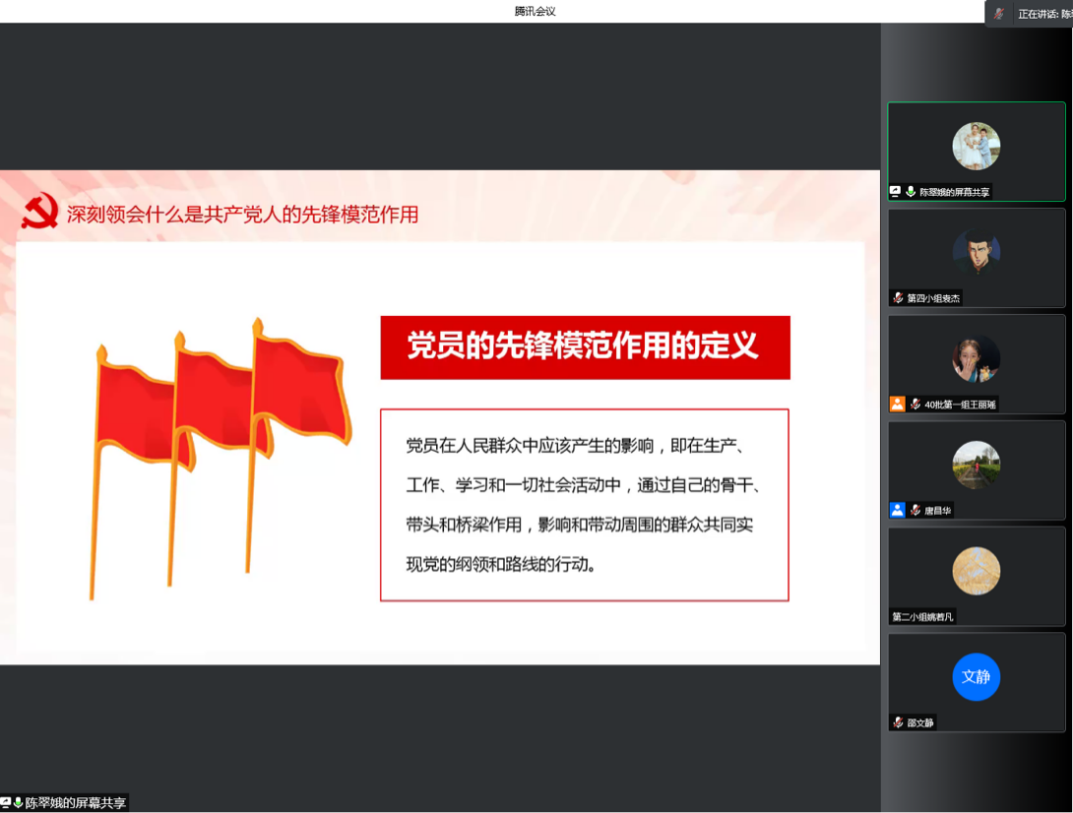Image resolution: width=1073 pixels, height=813 pixels.
Task: Click blue user icon on 唐昌华 tile
Action: 897,510
